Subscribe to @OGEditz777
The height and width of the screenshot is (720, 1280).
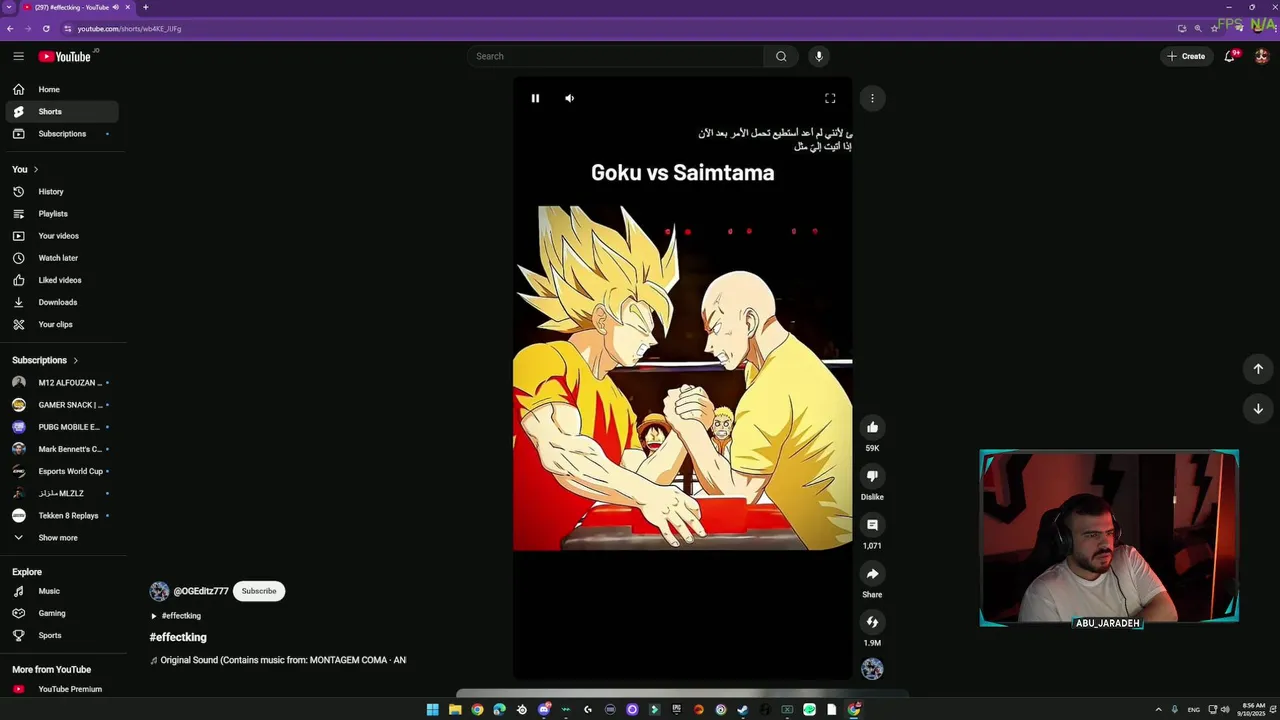259,591
